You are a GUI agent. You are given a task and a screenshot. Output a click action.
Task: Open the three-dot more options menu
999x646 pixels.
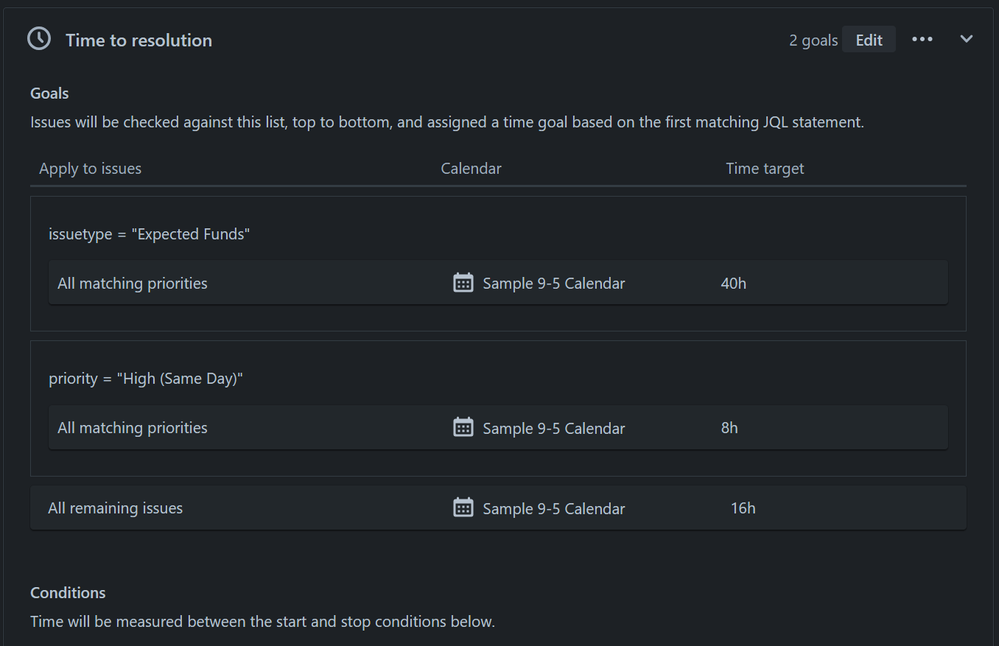click(922, 39)
